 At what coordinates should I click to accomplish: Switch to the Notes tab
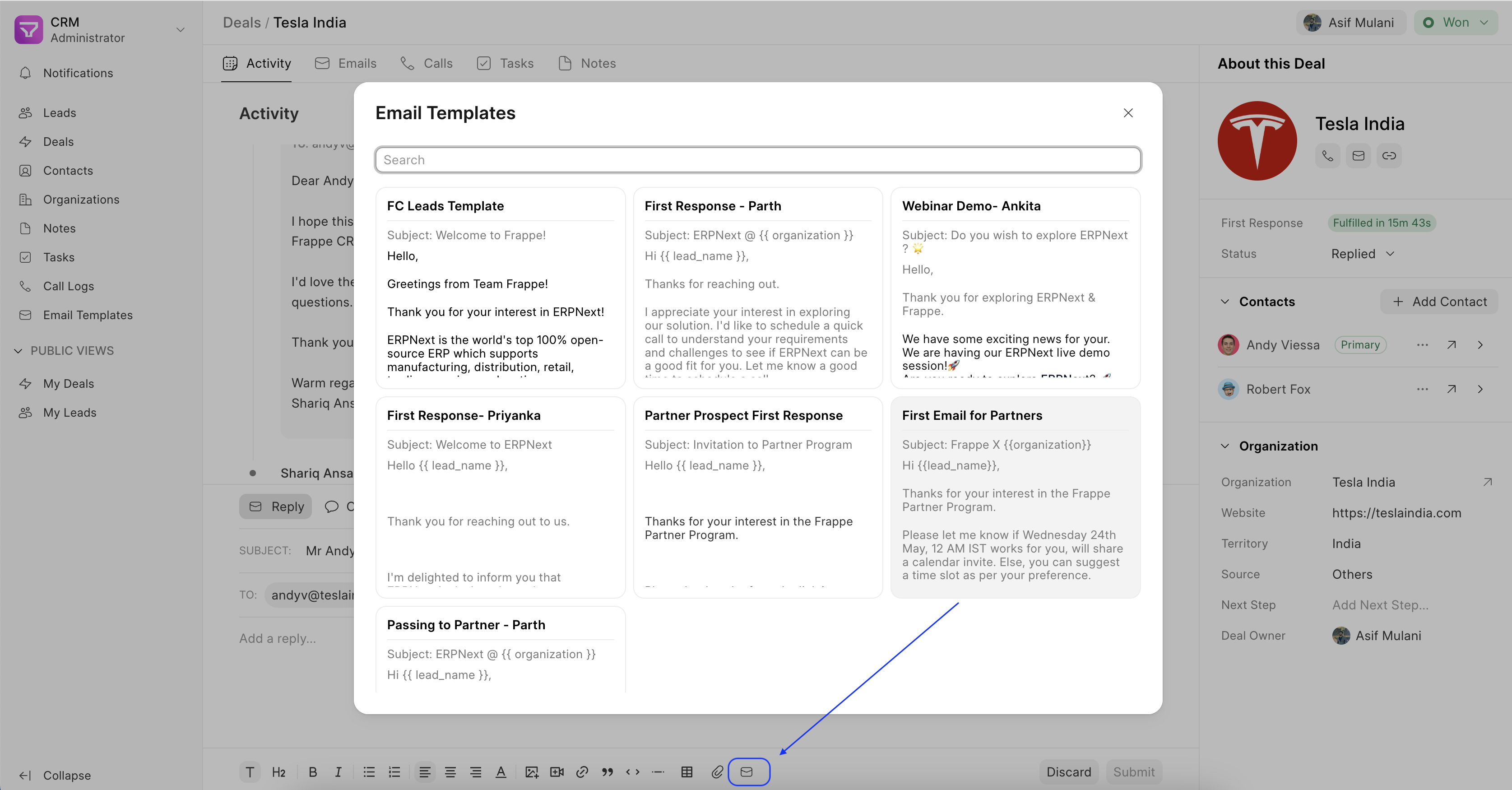pos(587,63)
